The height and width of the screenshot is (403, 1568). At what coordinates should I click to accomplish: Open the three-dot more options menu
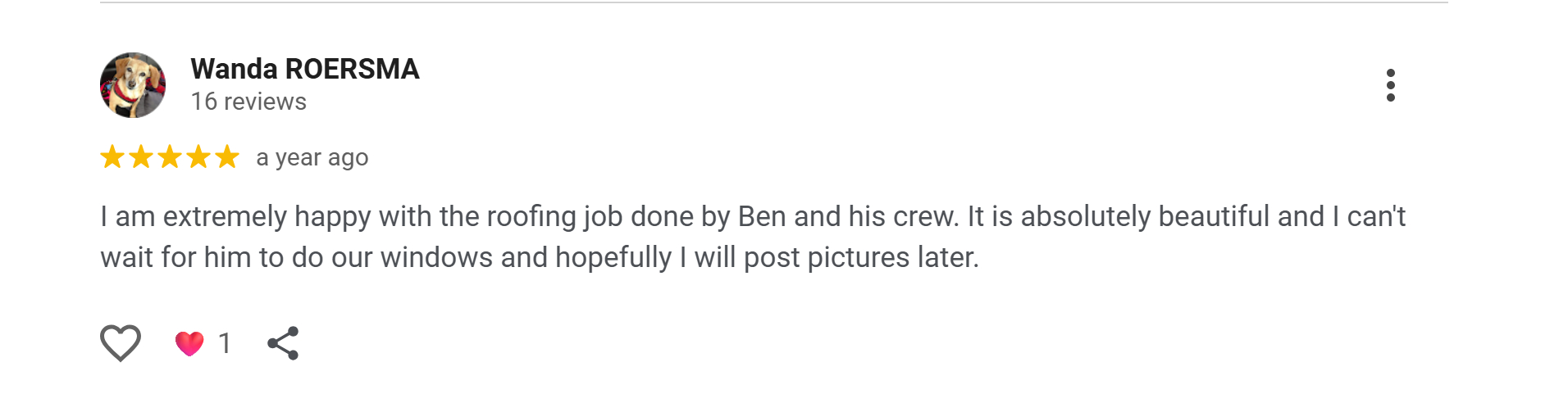[1390, 85]
